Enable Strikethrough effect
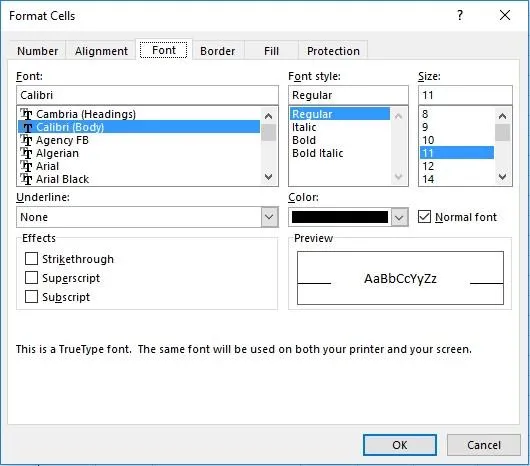 (x=31, y=259)
